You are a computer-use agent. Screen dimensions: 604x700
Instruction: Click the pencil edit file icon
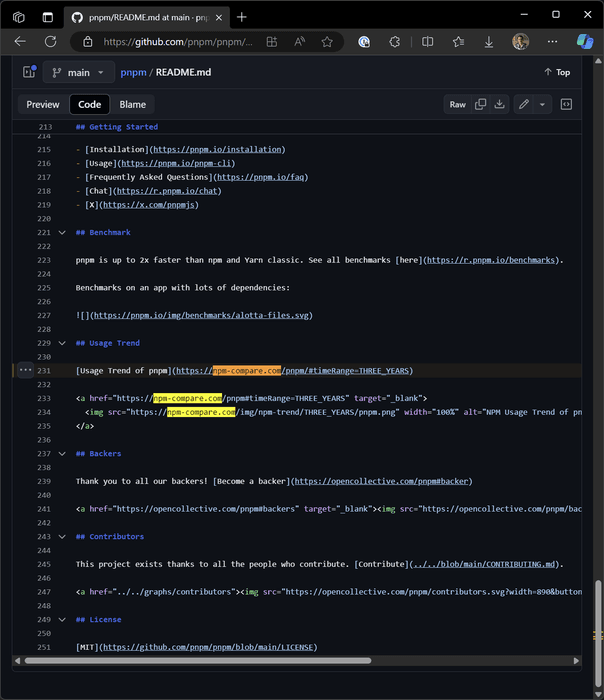tap(523, 104)
